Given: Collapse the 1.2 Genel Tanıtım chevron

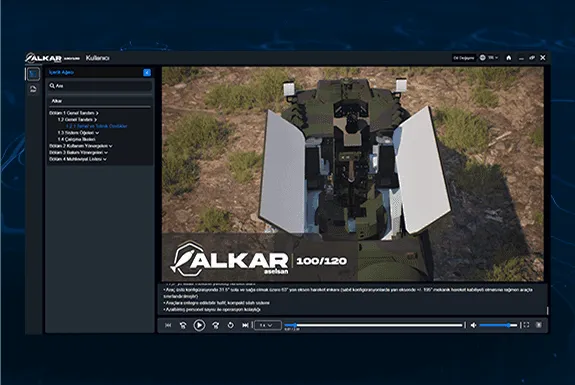Looking at the screenshot, I should 95,120.
